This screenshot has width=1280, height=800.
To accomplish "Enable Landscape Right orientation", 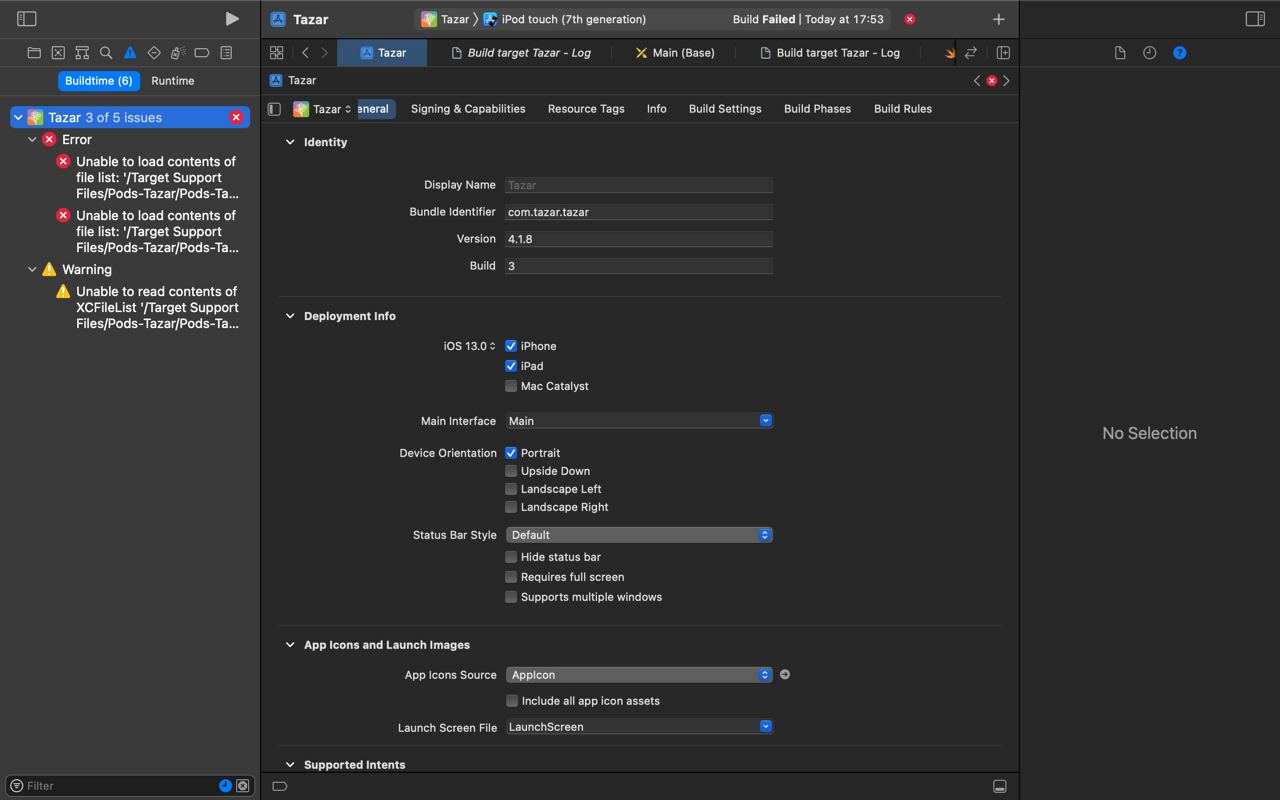I will 511,507.
